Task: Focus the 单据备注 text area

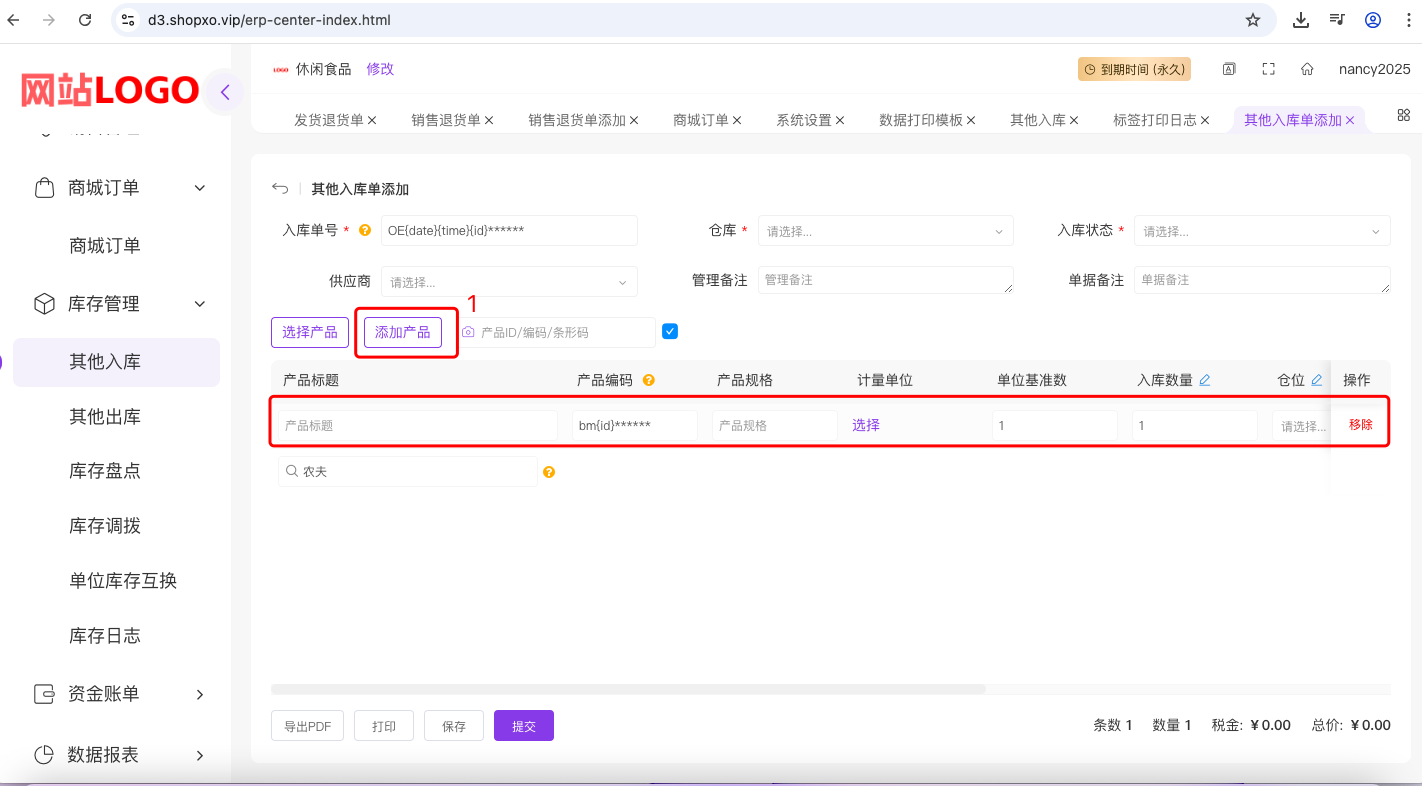Action: 1262,280
